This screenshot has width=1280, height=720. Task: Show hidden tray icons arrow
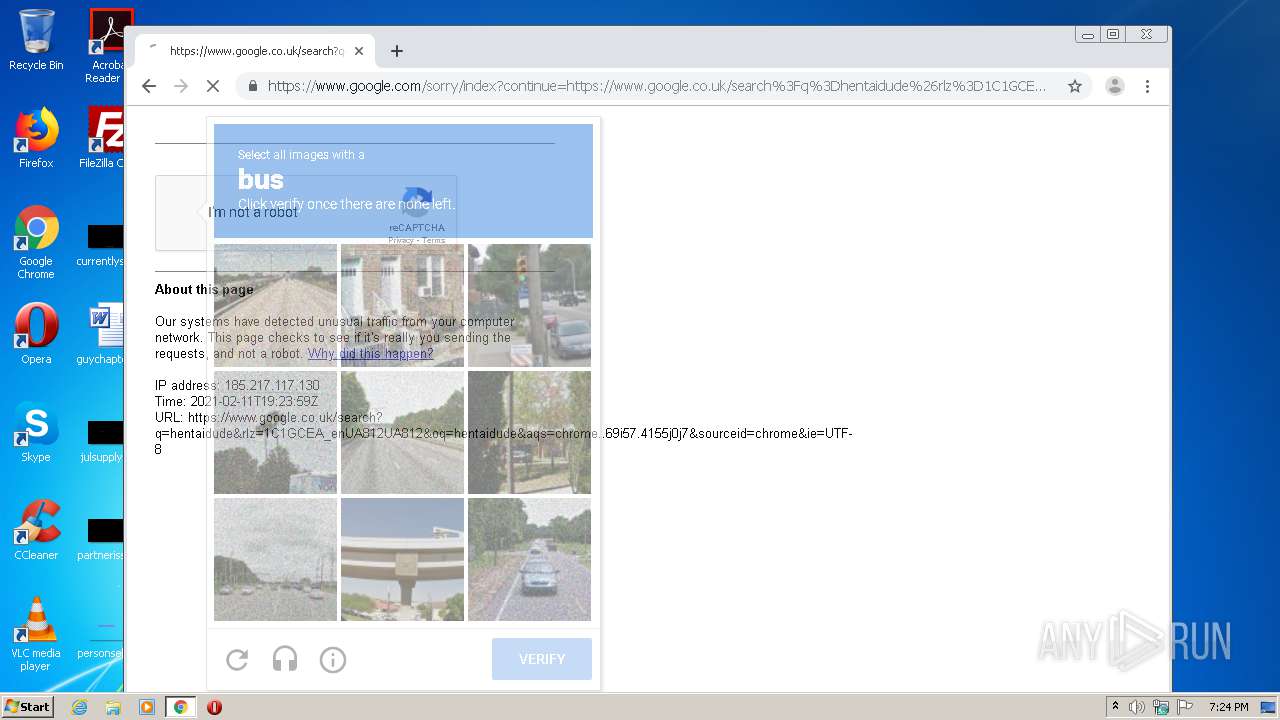1115,707
